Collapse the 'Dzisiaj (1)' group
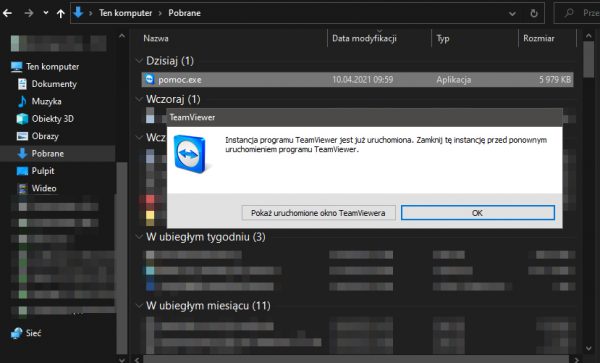The image size is (600, 363). tap(139, 61)
